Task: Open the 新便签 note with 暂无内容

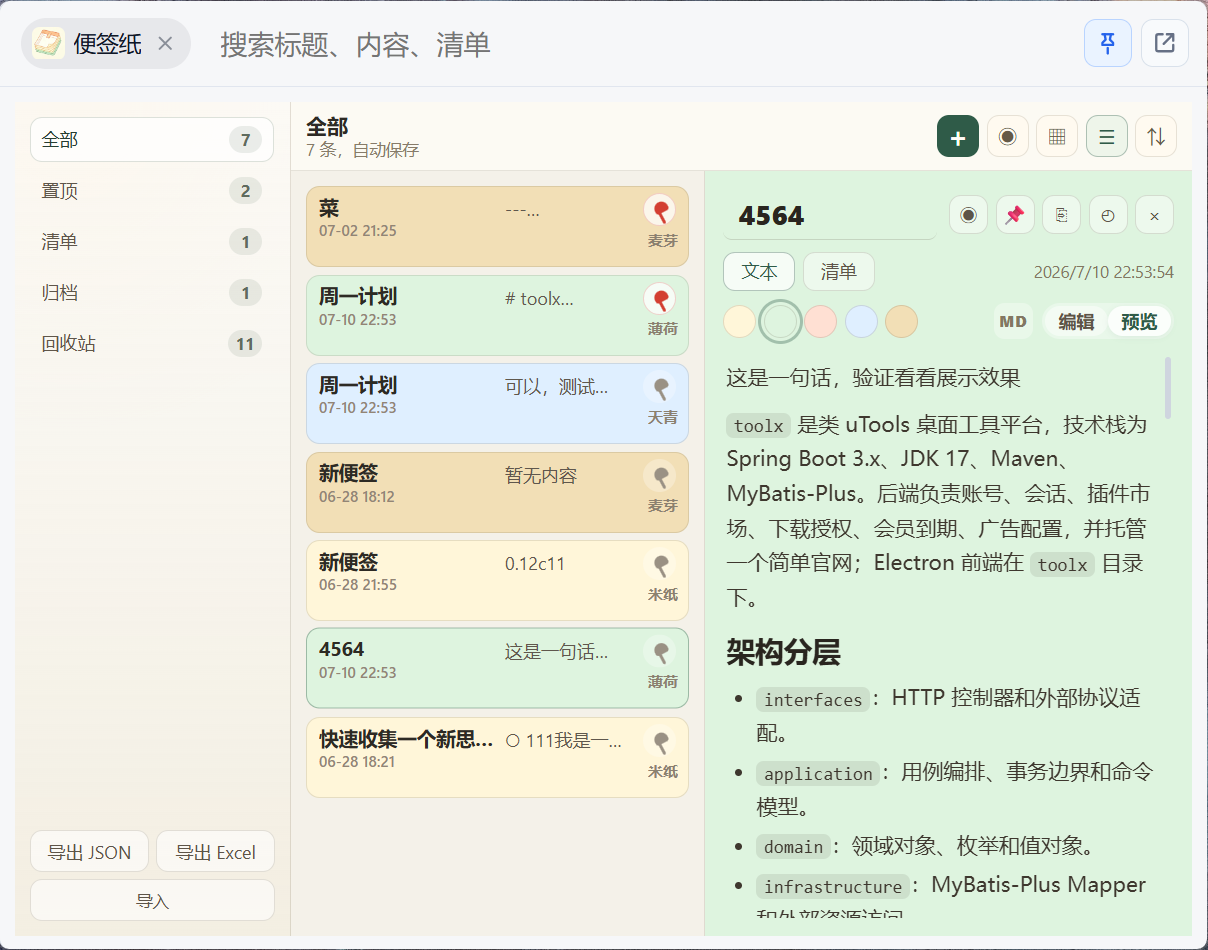Action: click(x=497, y=492)
